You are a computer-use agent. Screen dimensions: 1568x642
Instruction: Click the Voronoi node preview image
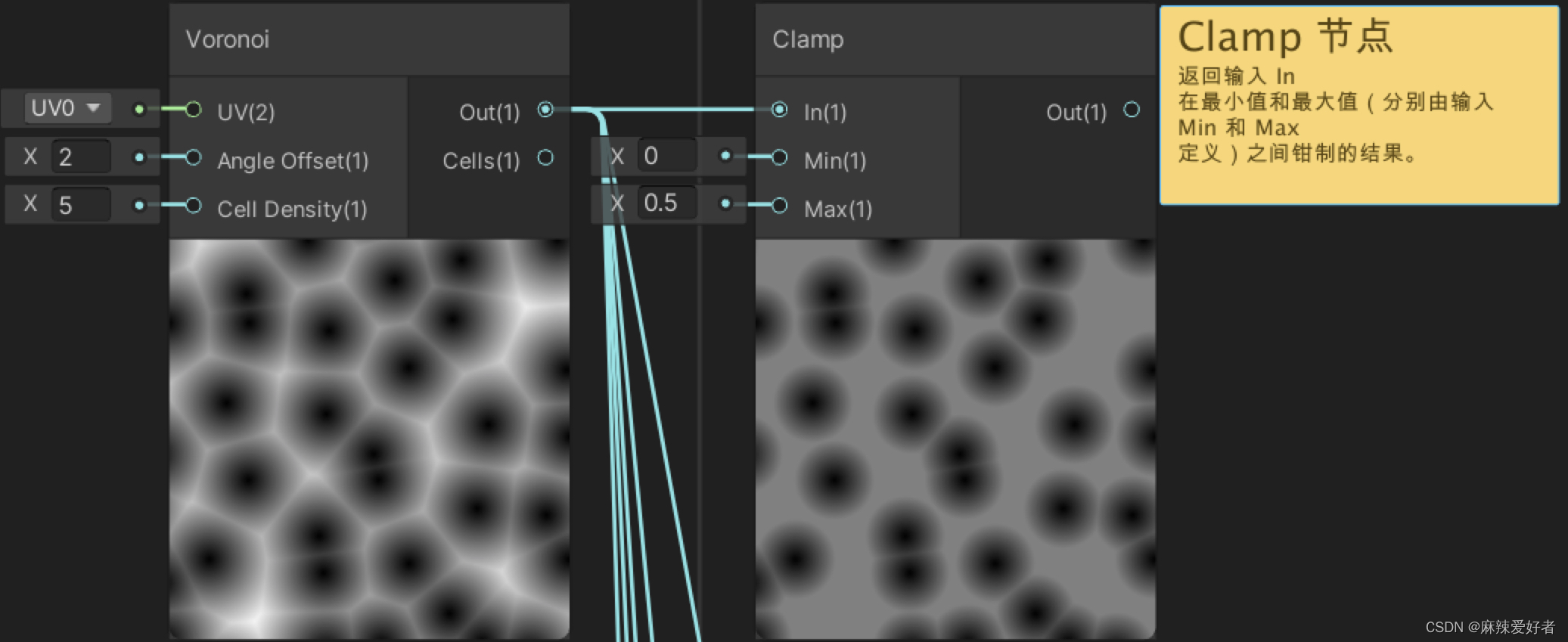coord(369,439)
